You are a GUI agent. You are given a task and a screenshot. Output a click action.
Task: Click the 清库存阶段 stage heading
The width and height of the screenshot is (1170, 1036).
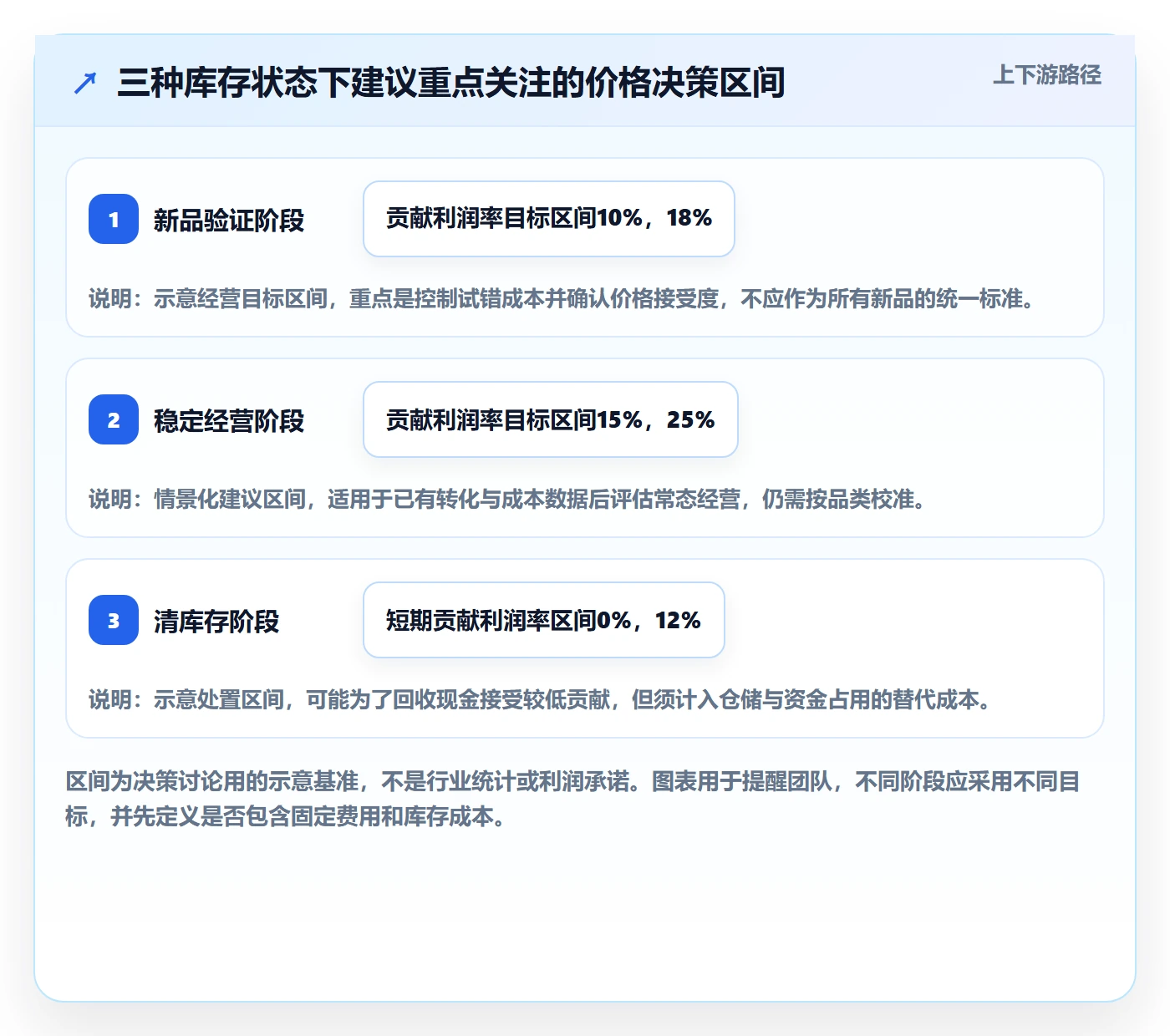click(216, 622)
